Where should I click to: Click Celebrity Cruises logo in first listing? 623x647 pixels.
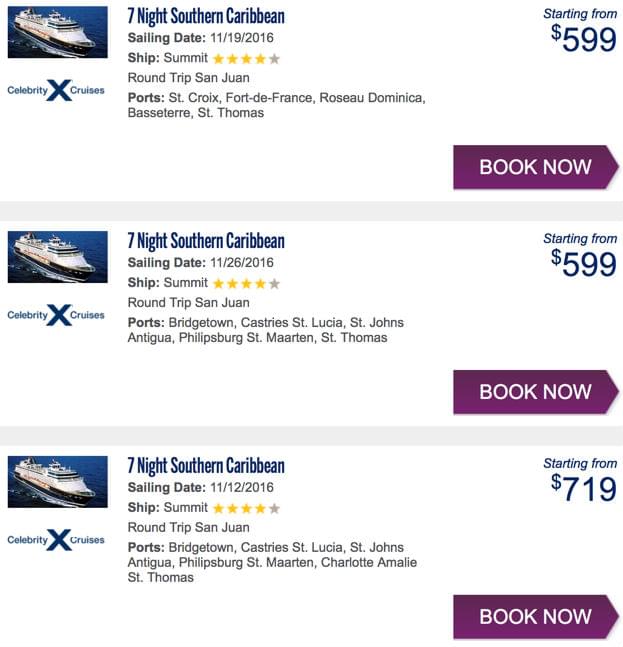(56, 90)
